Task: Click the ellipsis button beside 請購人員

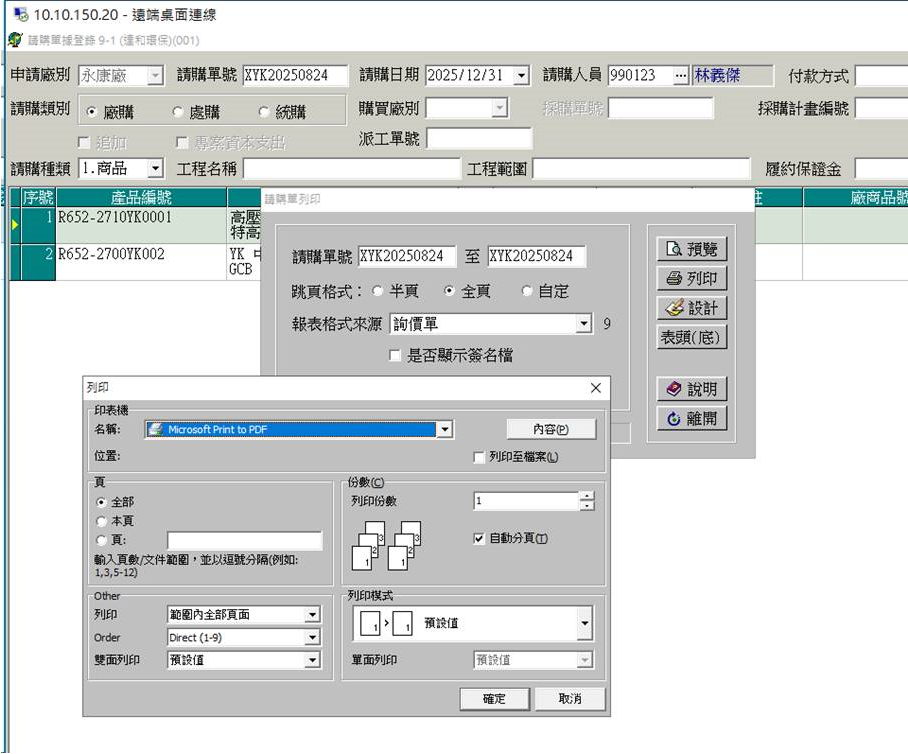Action: tap(681, 76)
